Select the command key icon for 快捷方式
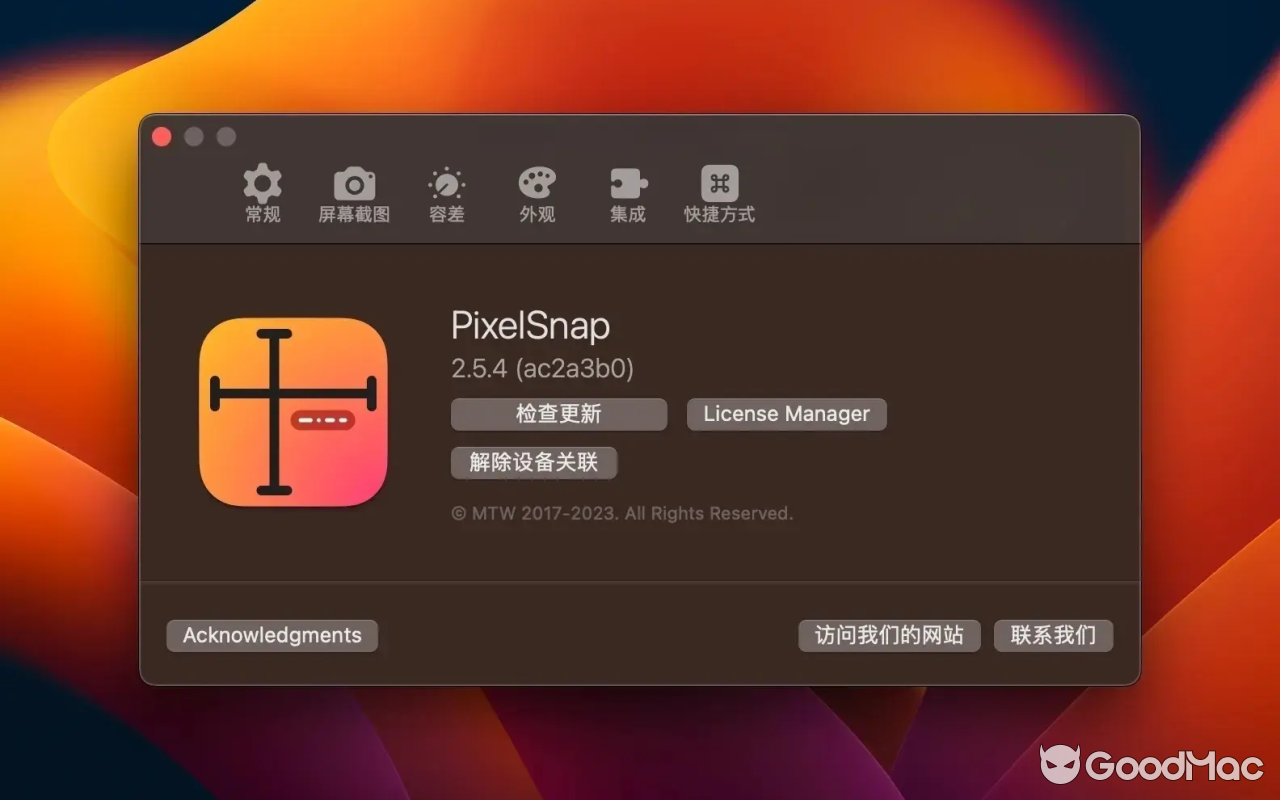 pos(718,183)
